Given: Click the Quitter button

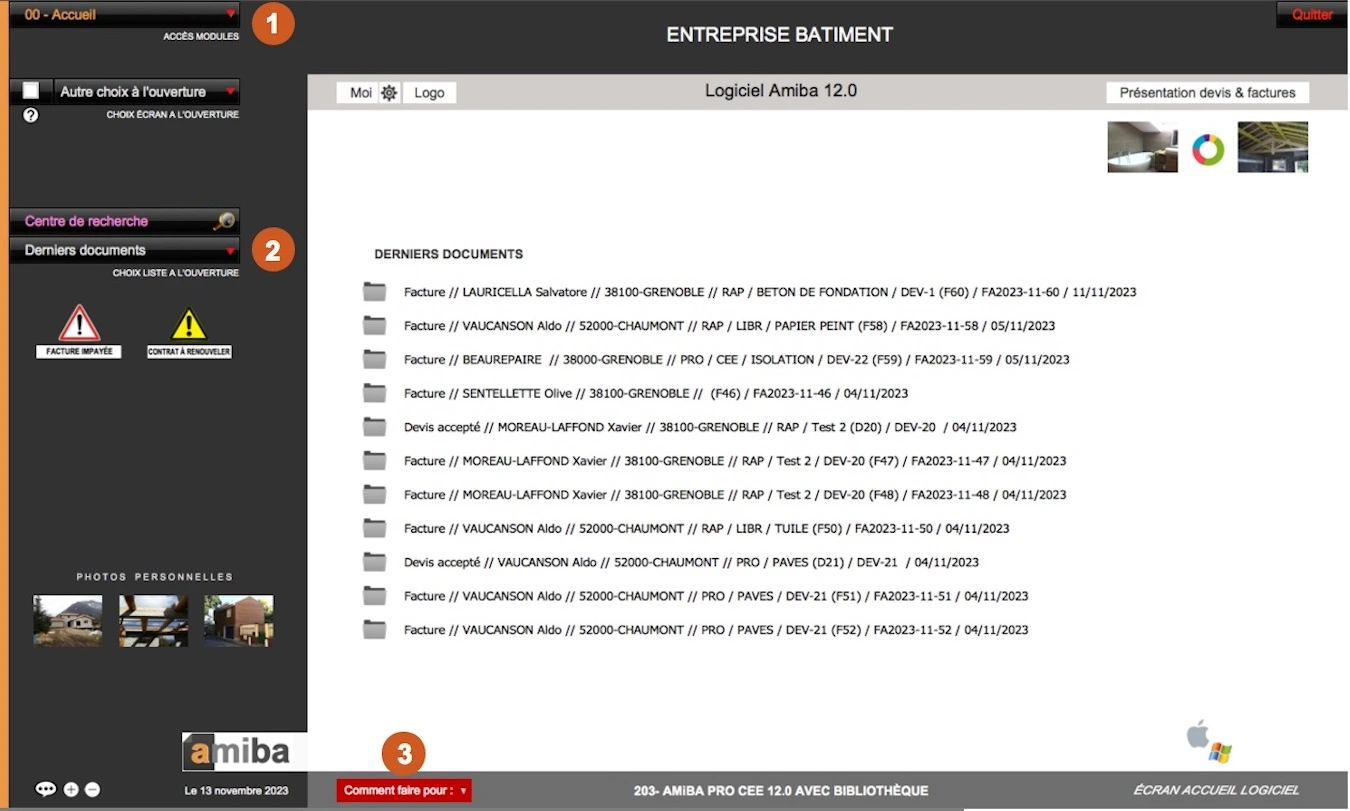Looking at the screenshot, I should [x=1312, y=15].
